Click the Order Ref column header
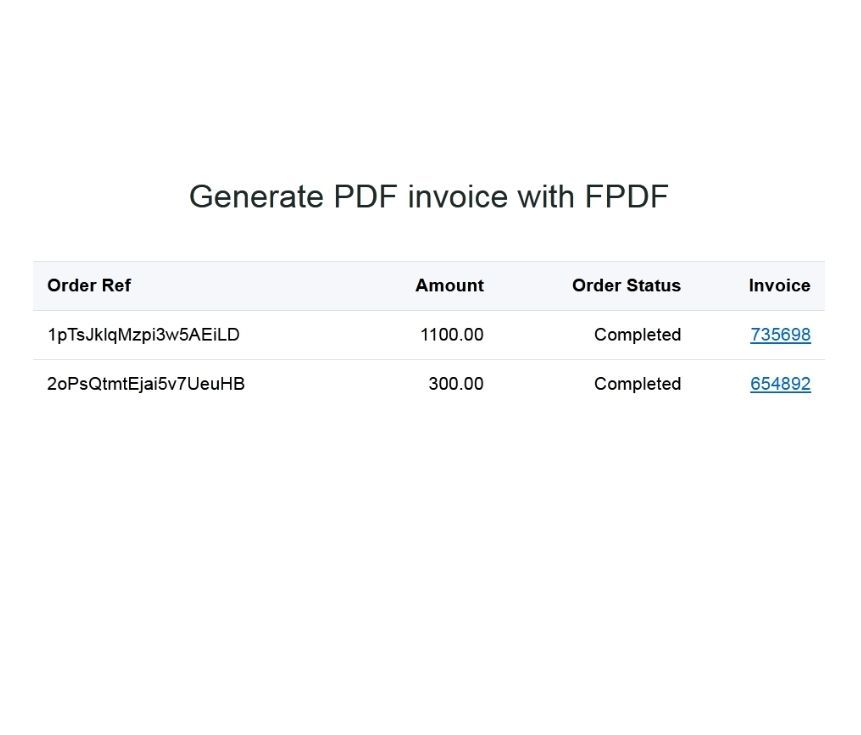This screenshot has width=861, height=735. coord(89,286)
